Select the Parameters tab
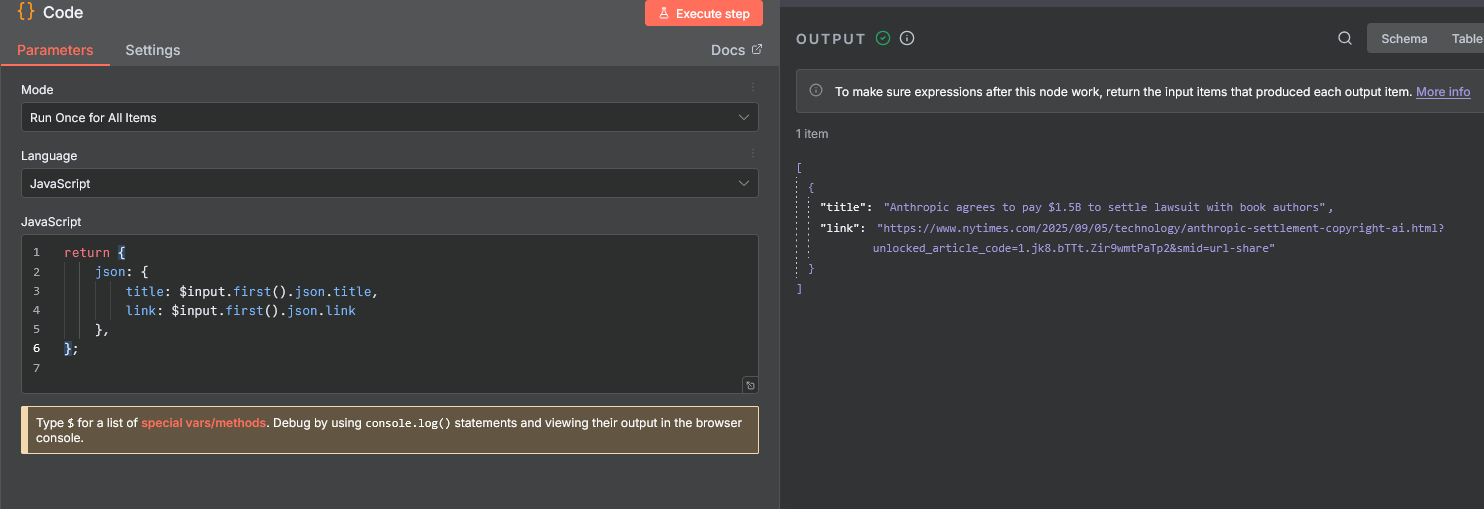The width and height of the screenshot is (1484, 509). coord(55,50)
